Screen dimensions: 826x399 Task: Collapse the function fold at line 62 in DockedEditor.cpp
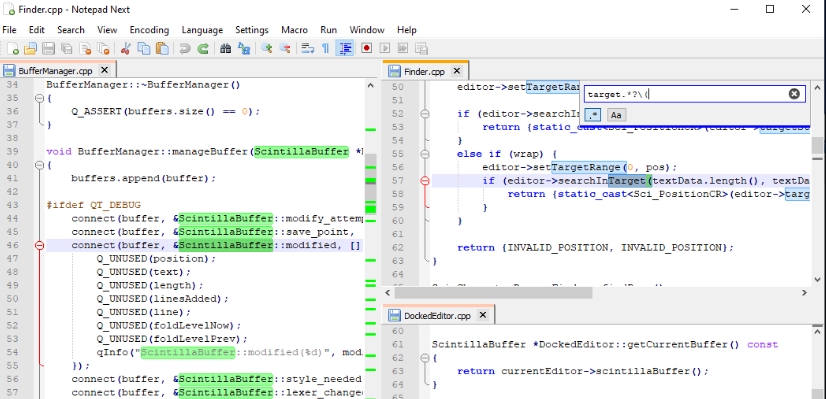[x=425, y=358]
